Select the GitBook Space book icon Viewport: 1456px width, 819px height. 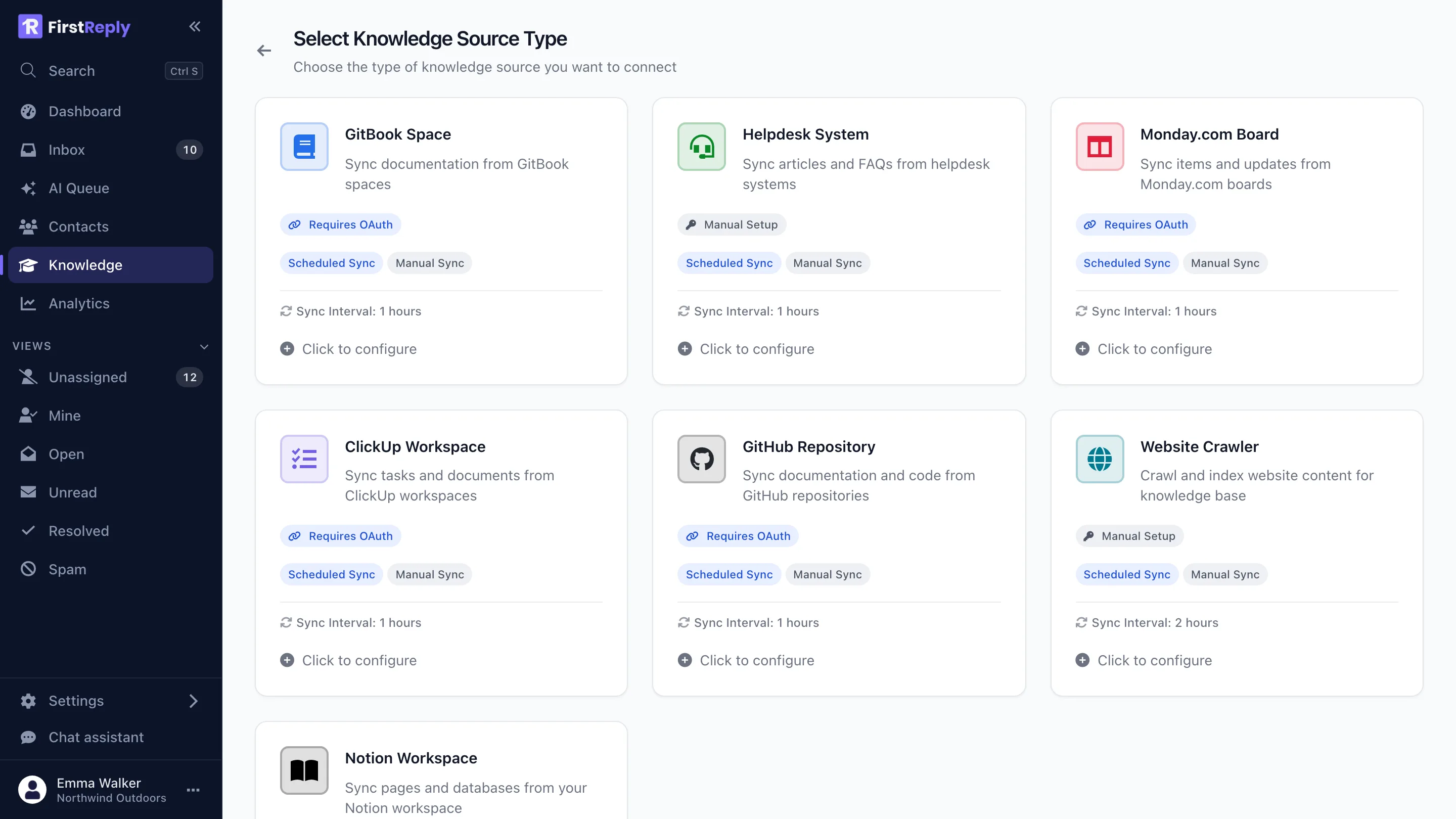click(x=304, y=147)
